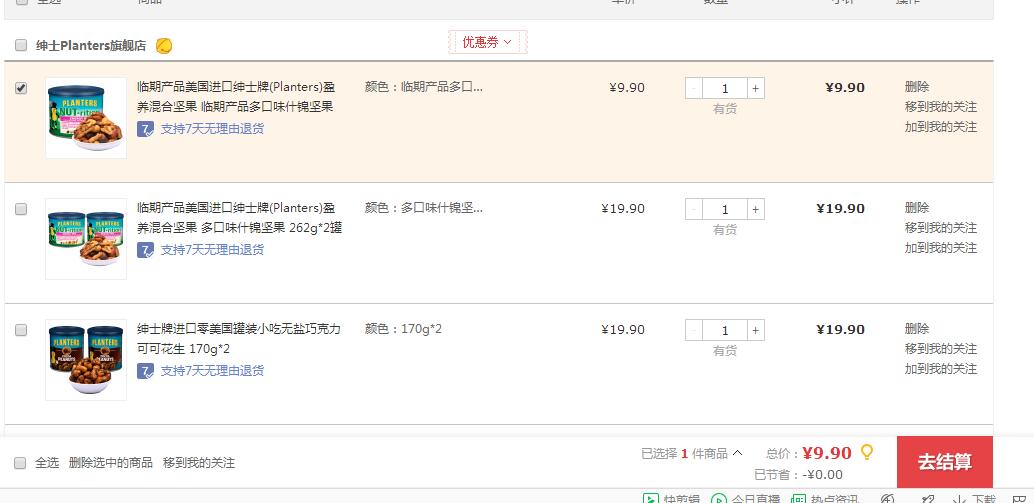This screenshot has width=1034, height=503.
Task: Open 快剪辑 in the browser status bar
Action: click(671, 498)
